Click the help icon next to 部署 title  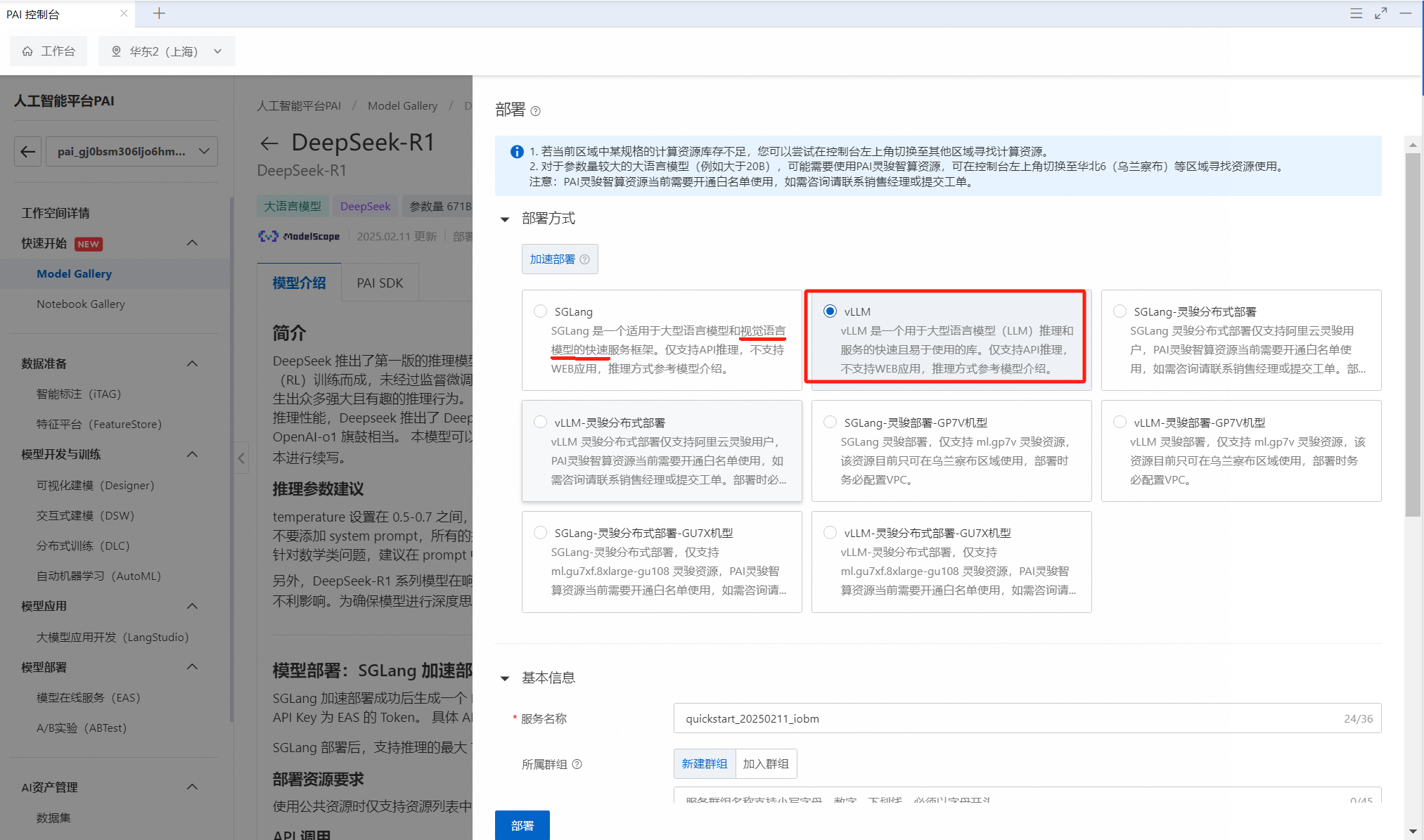point(535,111)
